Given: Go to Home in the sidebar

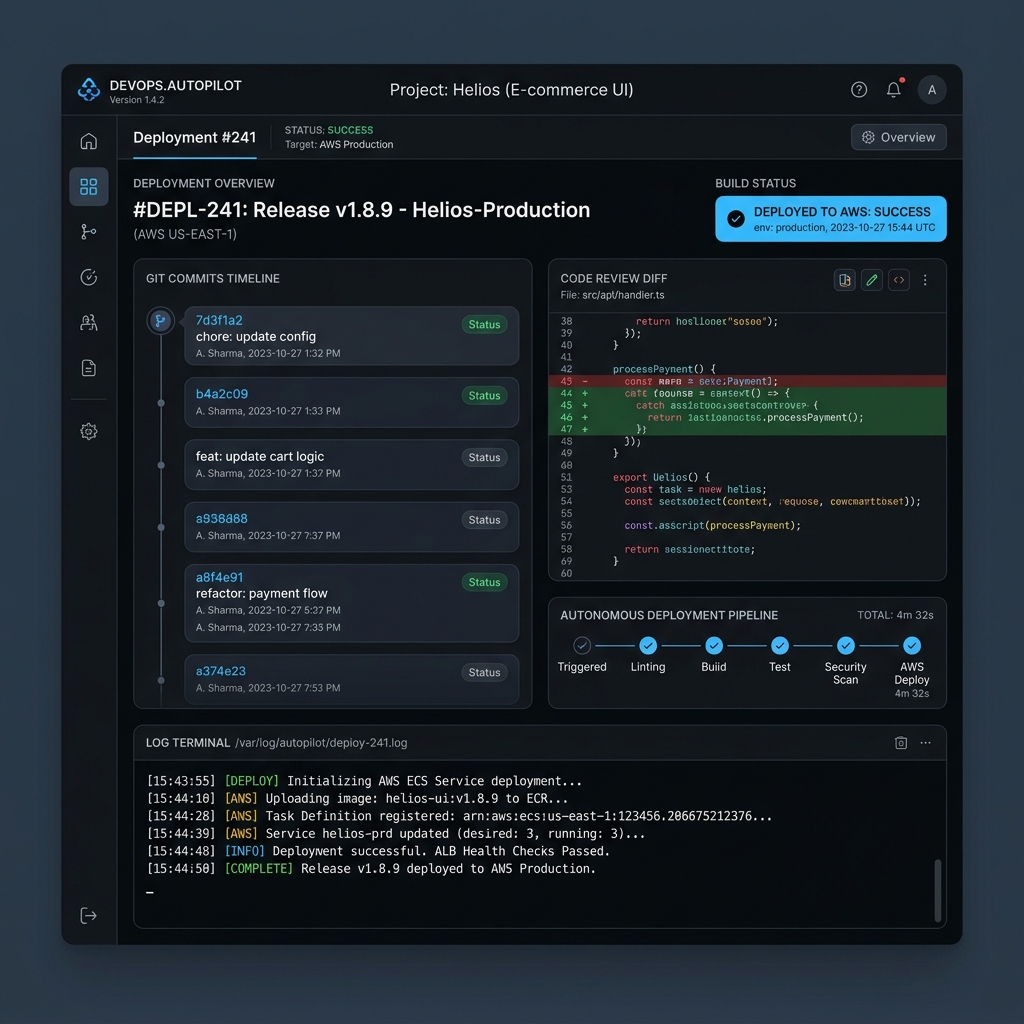Looking at the screenshot, I should (x=89, y=141).
